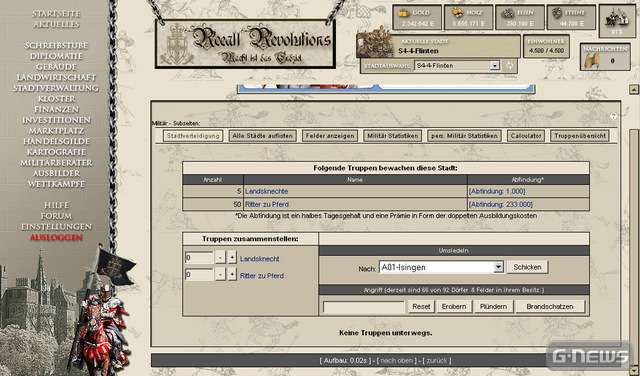Click Landsknecht link in Truppen zusammenstellen
Image resolution: width=640 pixels, height=376 pixels.
click(260, 259)
